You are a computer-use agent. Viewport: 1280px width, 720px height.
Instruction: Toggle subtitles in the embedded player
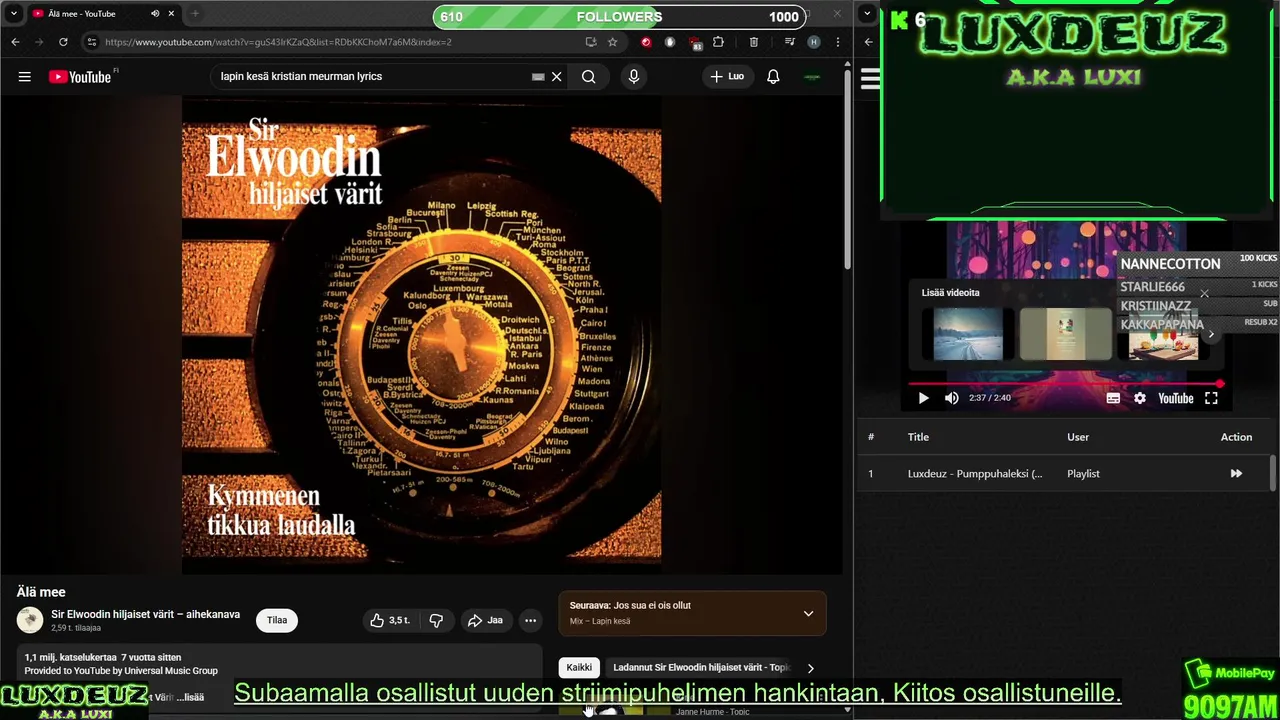click(x=1113, y=398)
